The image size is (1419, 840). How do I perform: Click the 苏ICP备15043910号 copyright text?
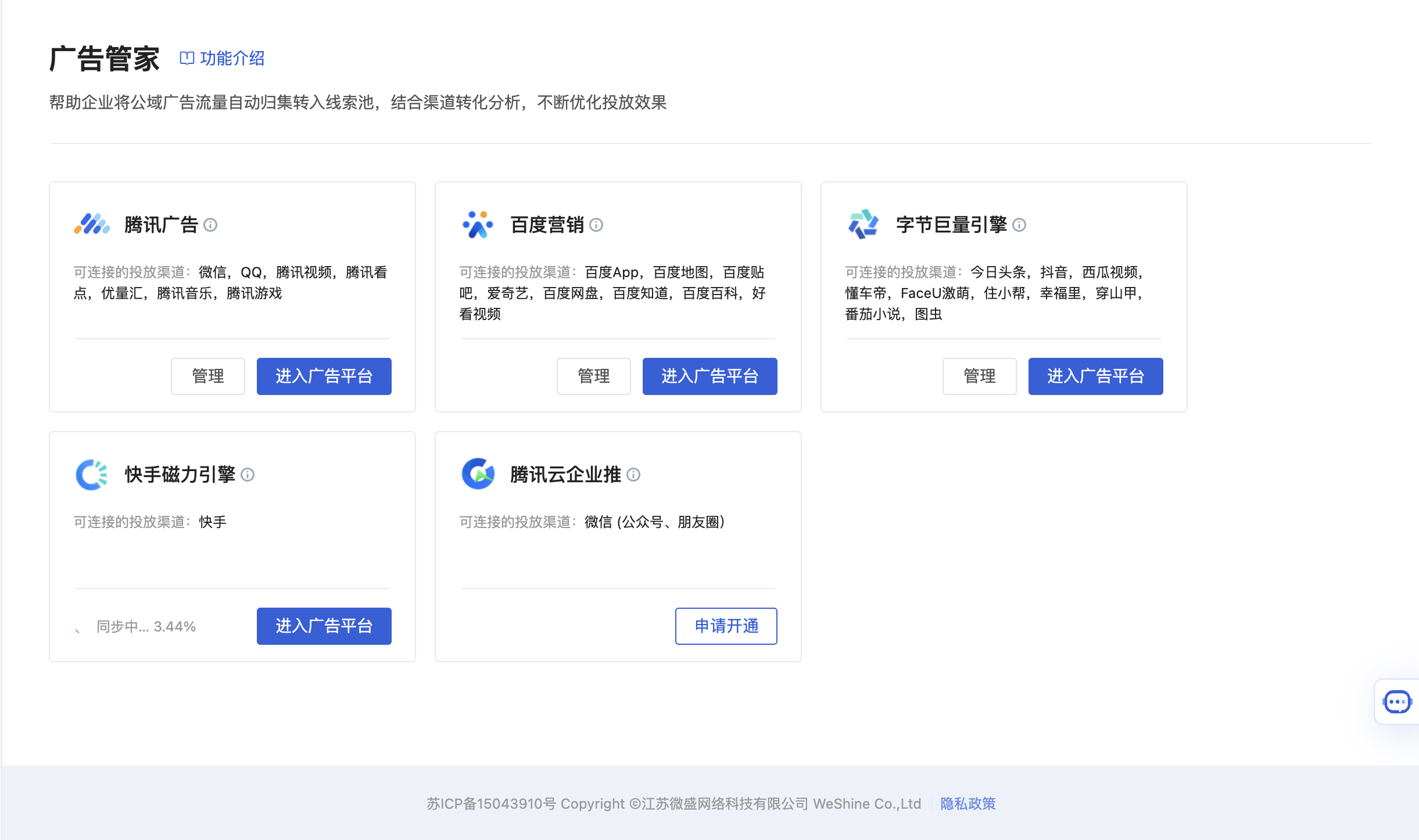tap(673, 803)
